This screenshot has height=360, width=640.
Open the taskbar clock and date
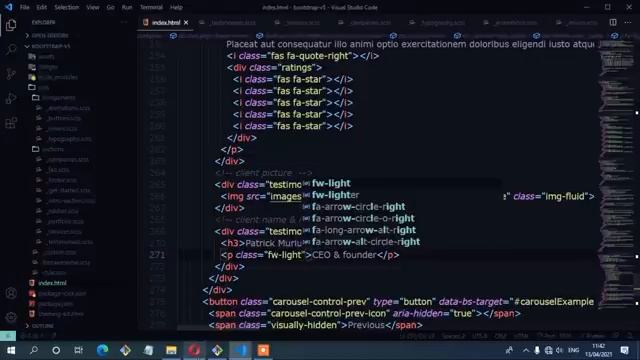(598, 350)
